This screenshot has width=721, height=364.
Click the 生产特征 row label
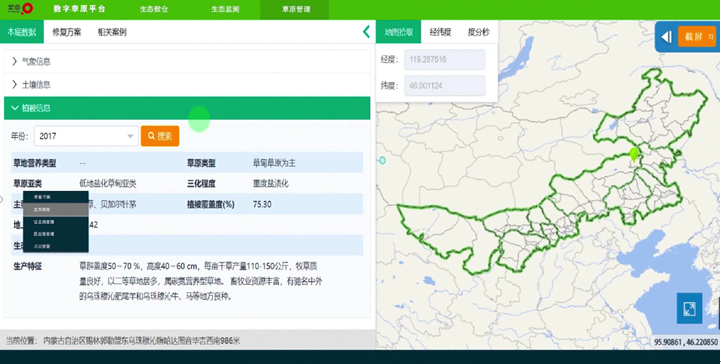click(28, 267)
